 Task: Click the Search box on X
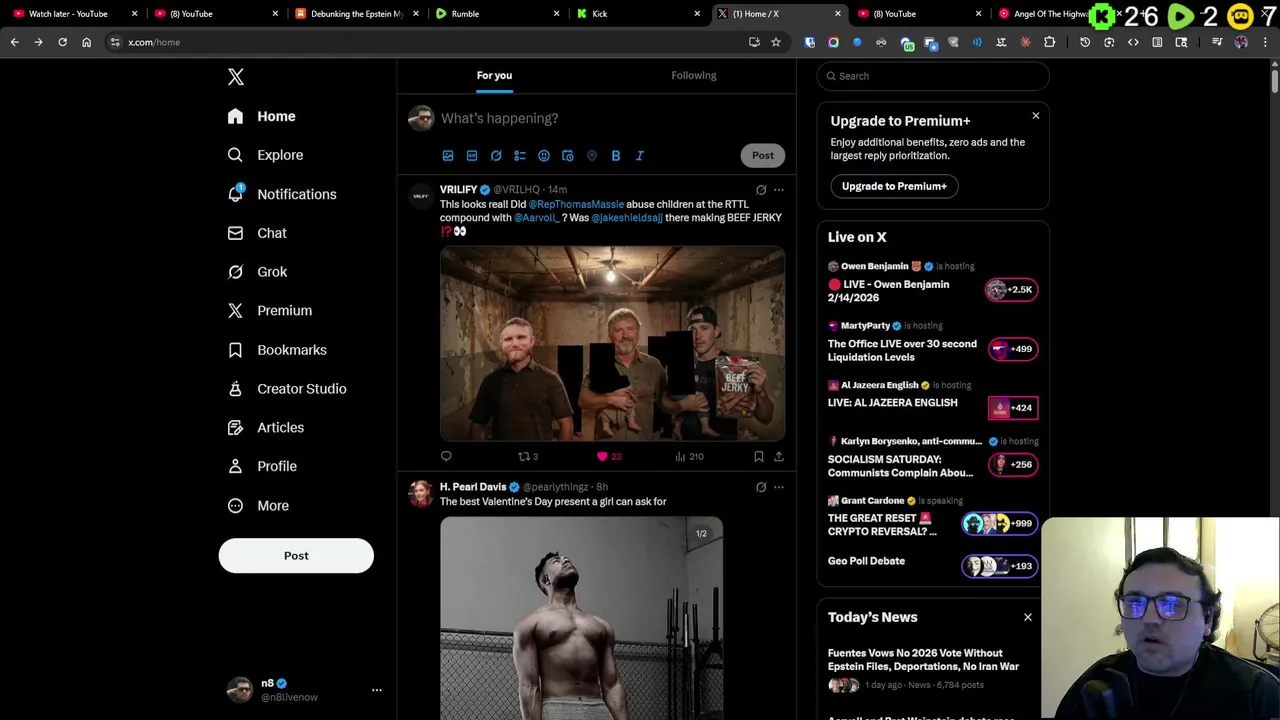coord(933,76)
